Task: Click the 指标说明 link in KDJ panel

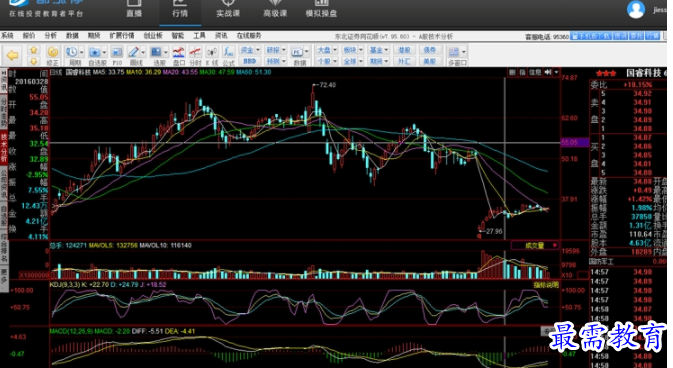Action: [x=546, y=285]
